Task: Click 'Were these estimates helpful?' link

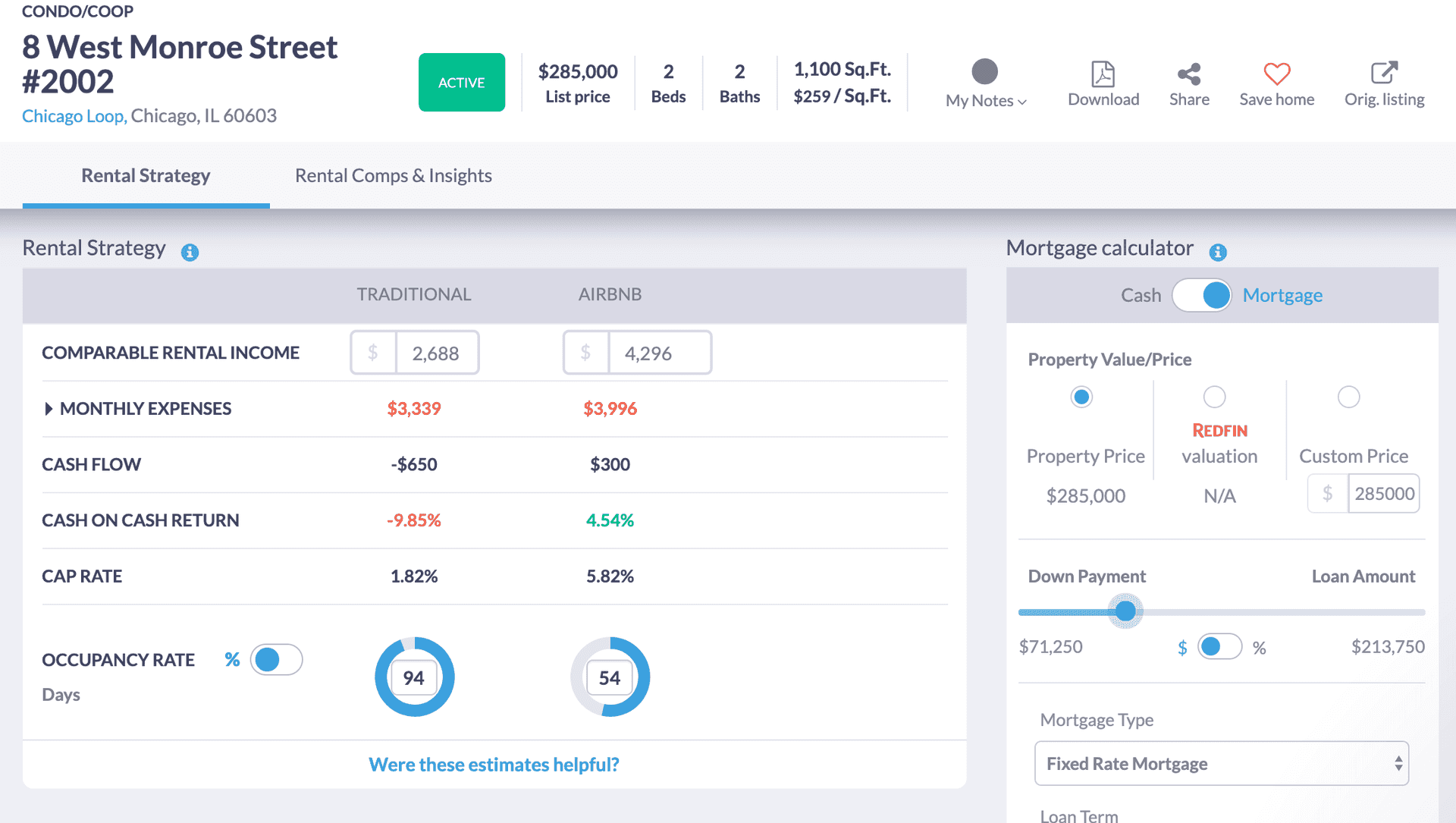Action: (x=494, y=765)
